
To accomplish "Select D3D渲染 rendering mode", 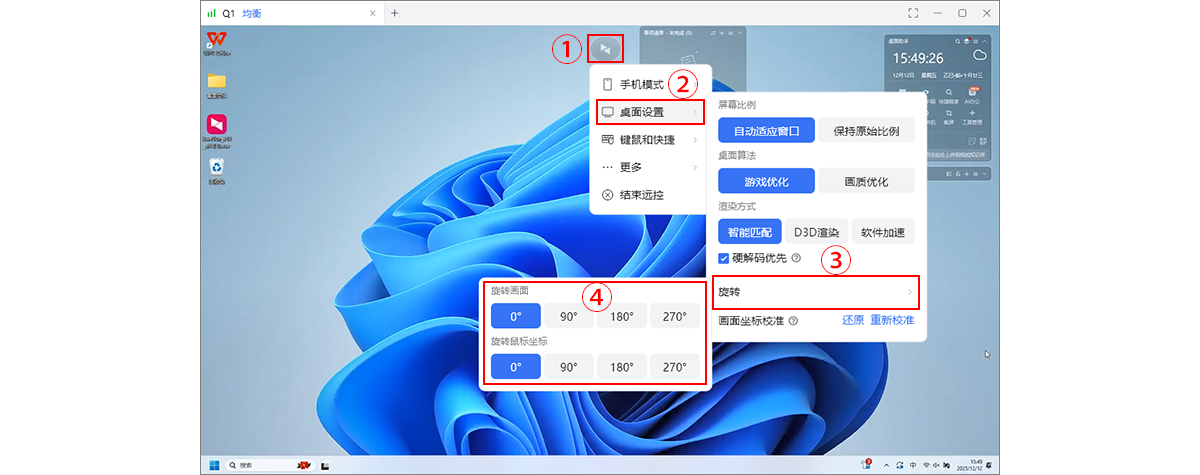I will point(817,232).
